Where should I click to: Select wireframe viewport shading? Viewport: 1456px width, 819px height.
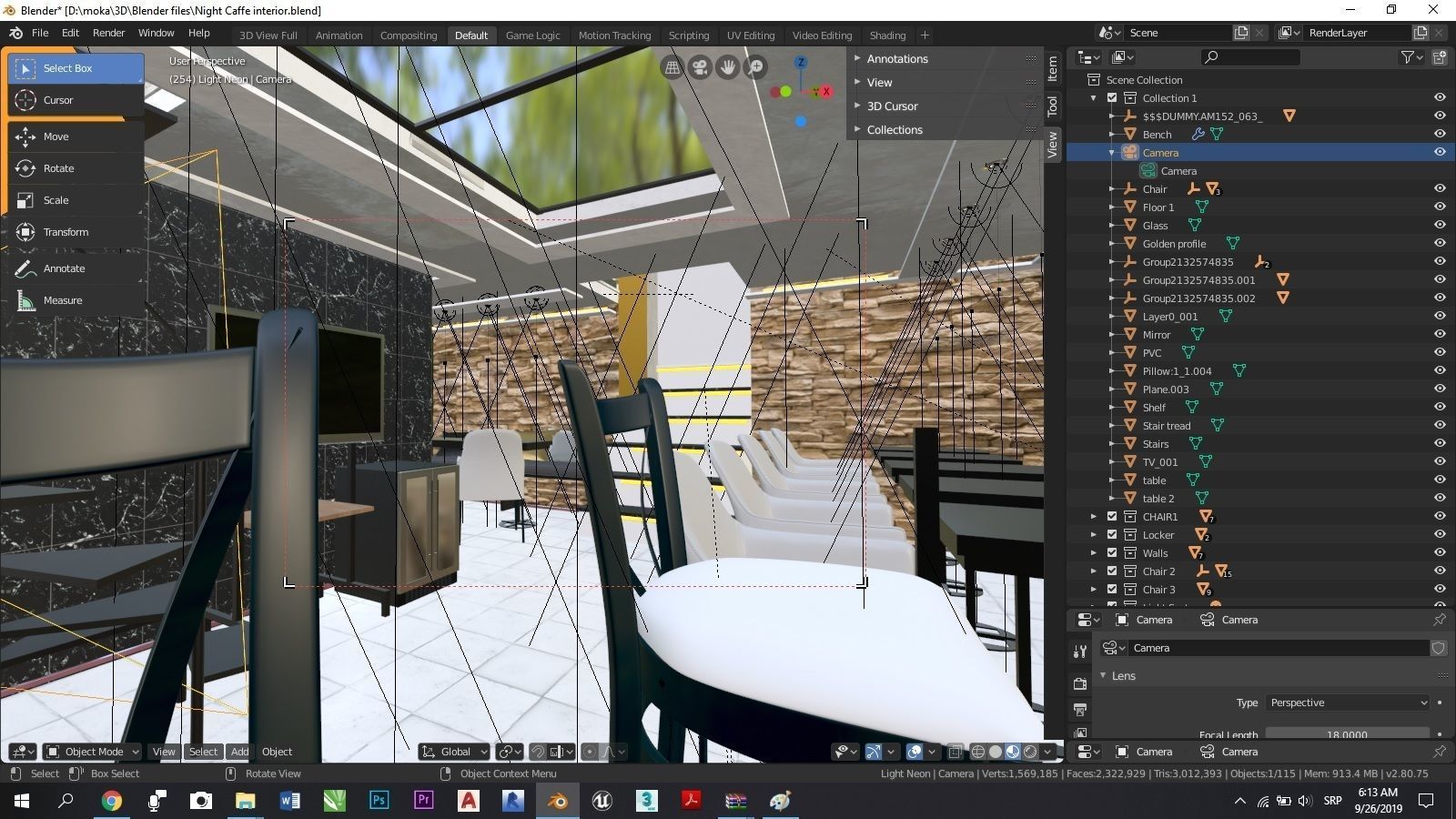tap(978, 752)
